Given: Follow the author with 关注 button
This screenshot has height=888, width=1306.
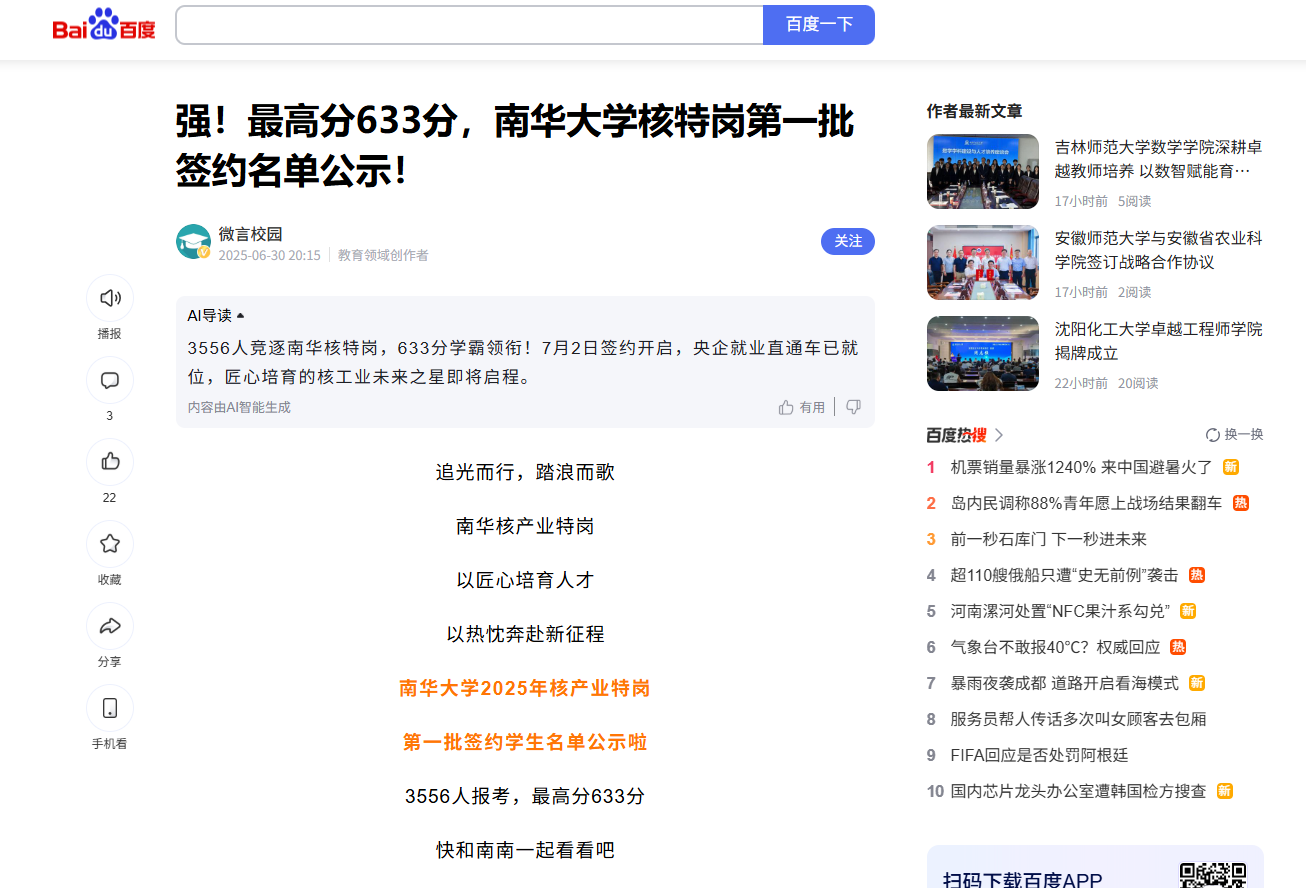Looking at the screenshot, I should coord(848,241).
